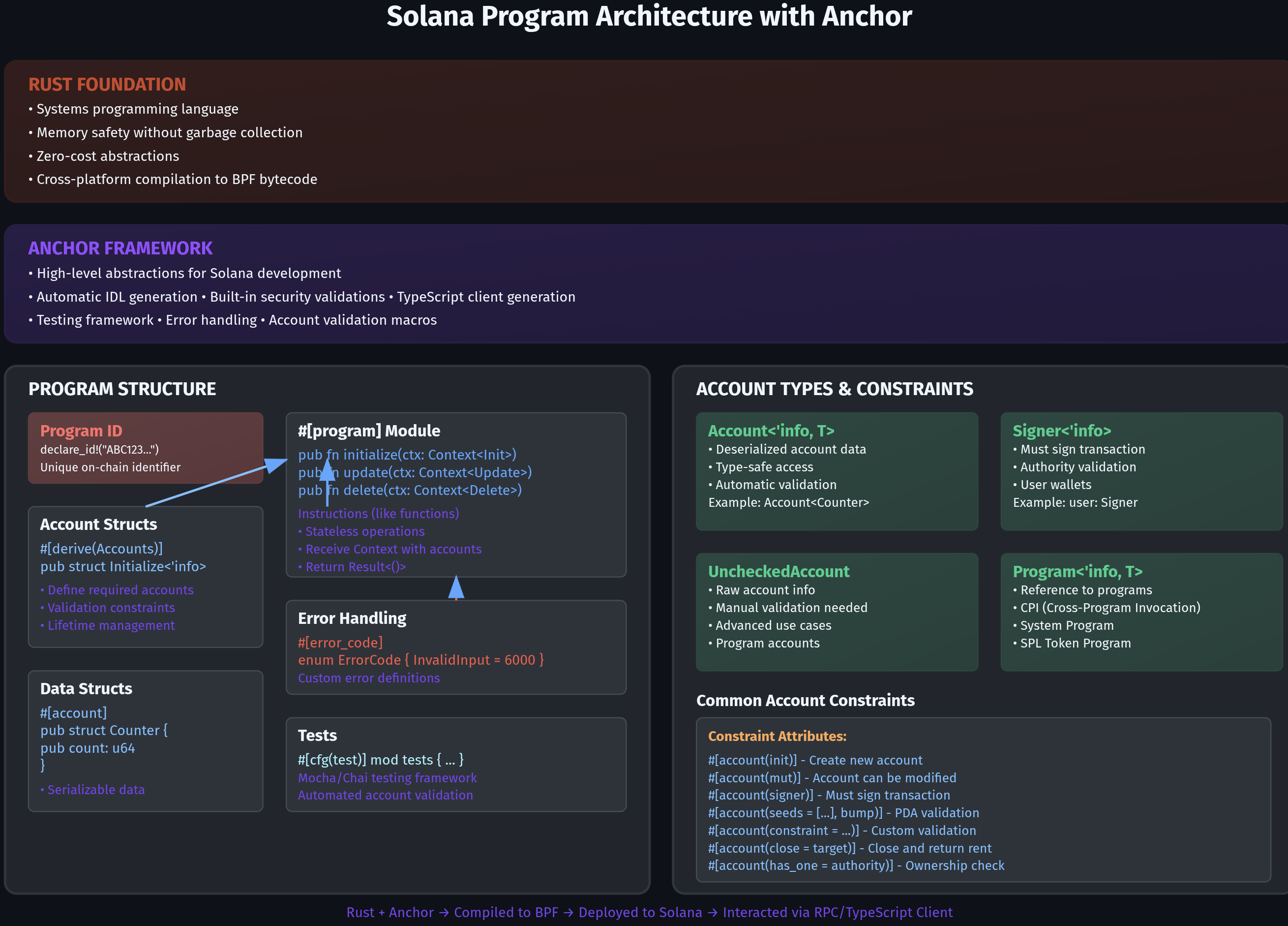Click '#[account(seeds = [...], bump)]' line
This screenshot has height=926, width=1288.
pos(843,813)
